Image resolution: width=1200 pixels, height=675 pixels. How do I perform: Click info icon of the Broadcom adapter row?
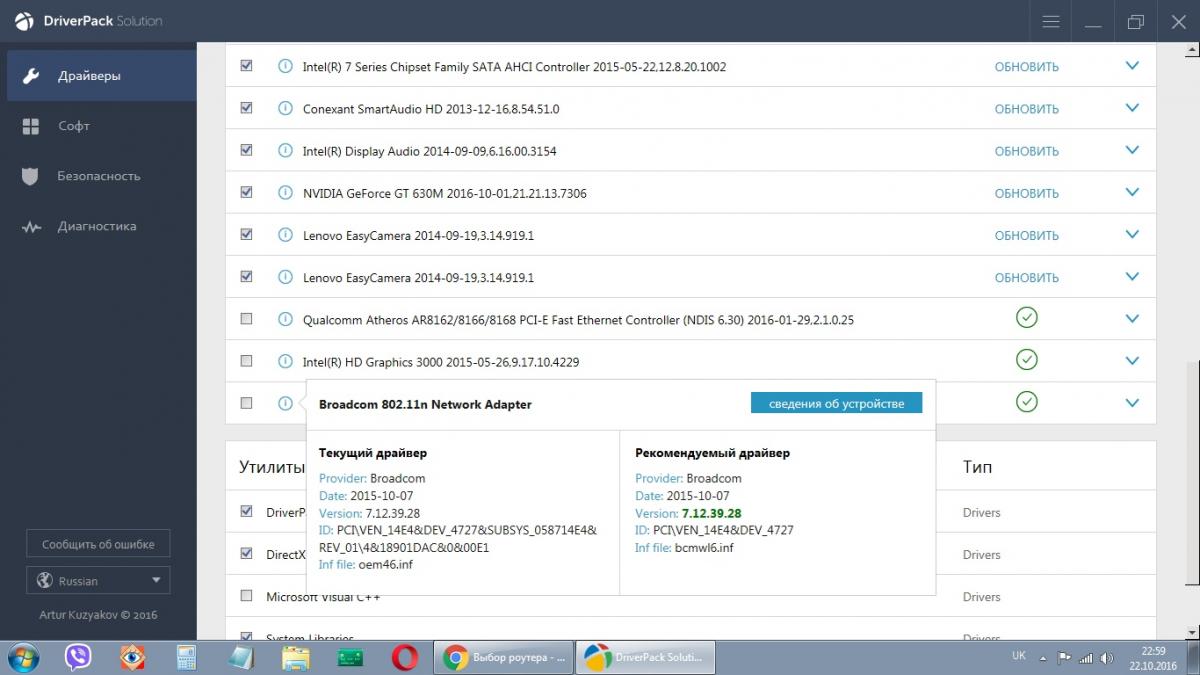tap(285, 404)
